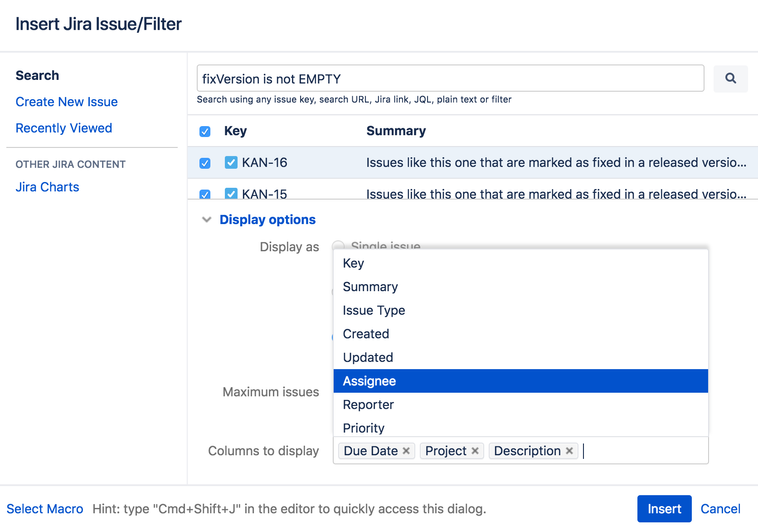Add Reporter column from dropdown
The image size is (758, 527).
(x=521, y=405)
